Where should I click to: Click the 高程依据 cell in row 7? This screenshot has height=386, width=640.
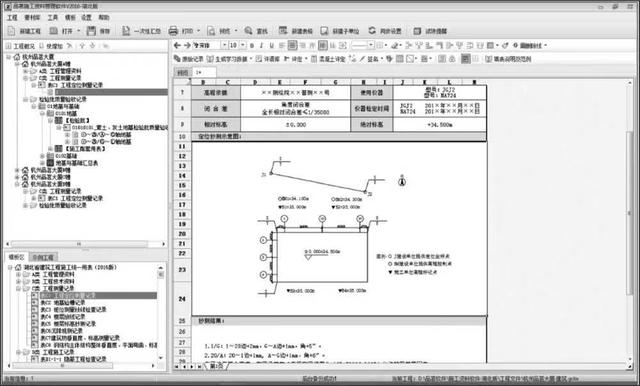(216, 92)
